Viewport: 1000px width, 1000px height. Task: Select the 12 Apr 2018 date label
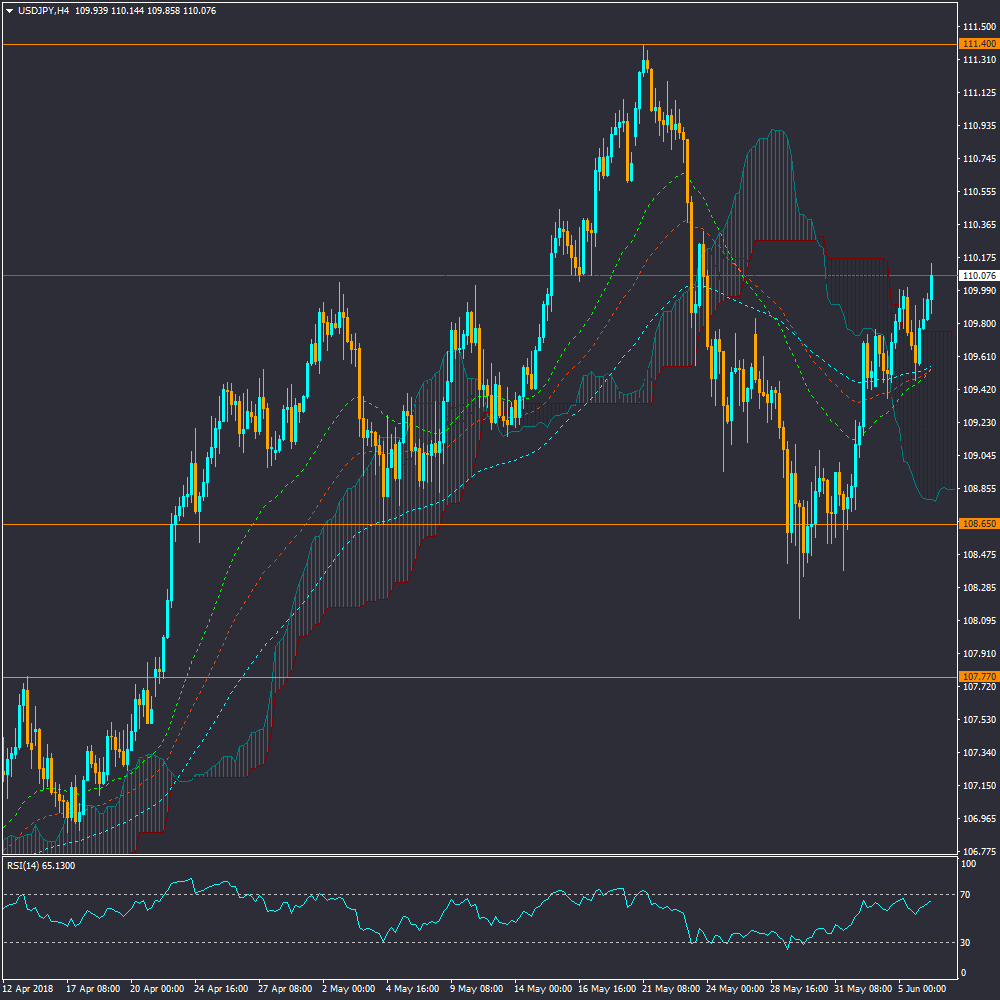click(x=29, y=988)
